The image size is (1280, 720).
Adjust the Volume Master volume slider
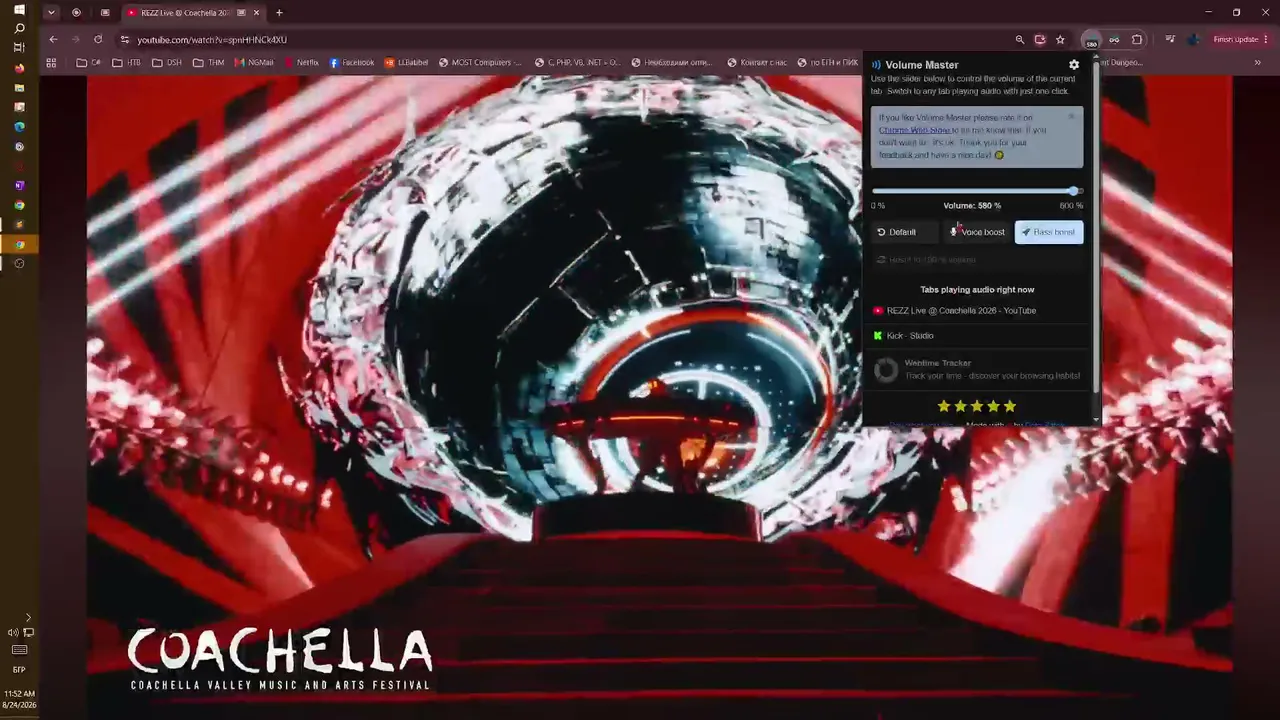[976, 191]
